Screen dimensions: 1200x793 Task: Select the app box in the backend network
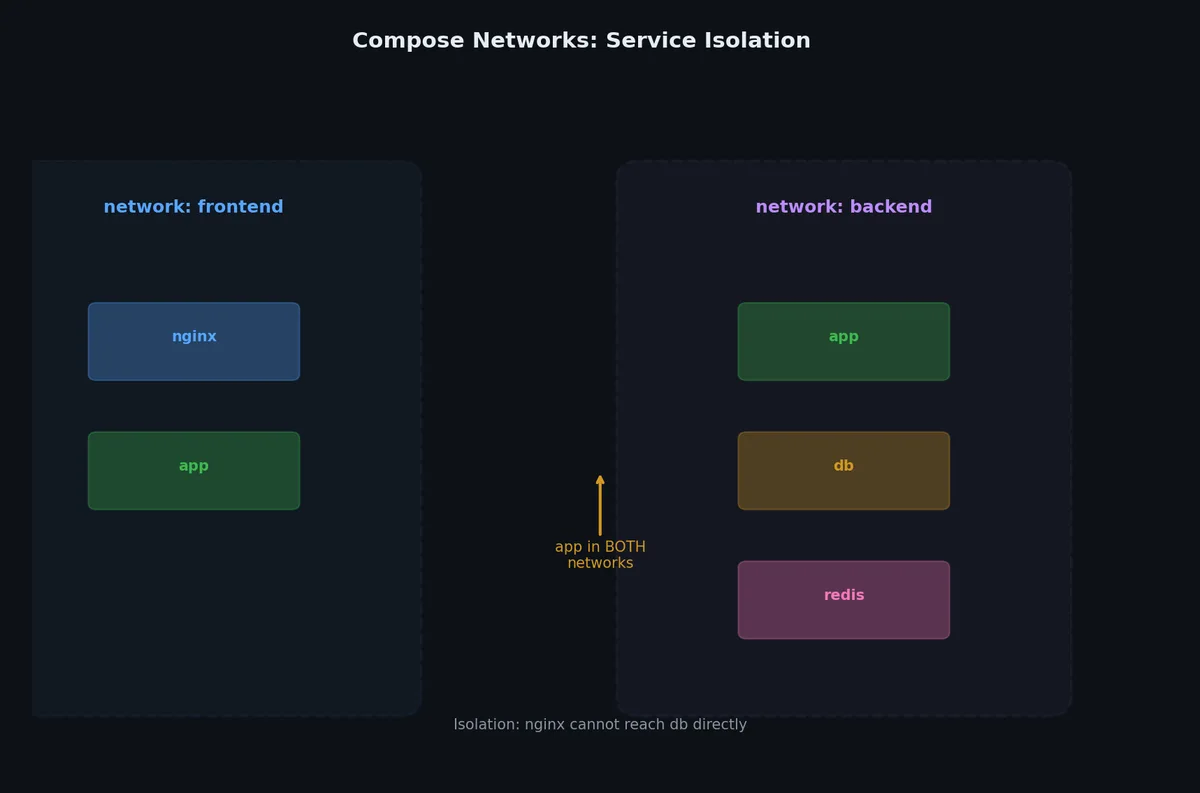point(844,341)
